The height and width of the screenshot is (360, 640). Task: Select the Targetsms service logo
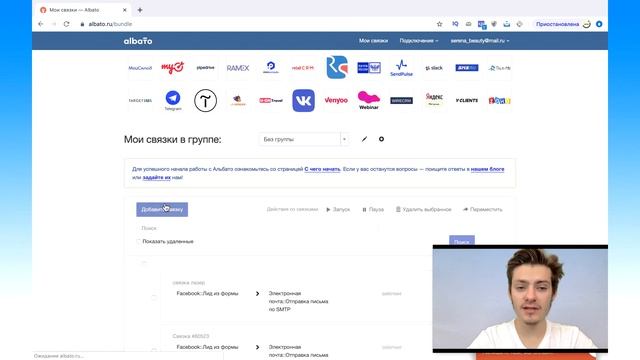[x=140, y=100]
